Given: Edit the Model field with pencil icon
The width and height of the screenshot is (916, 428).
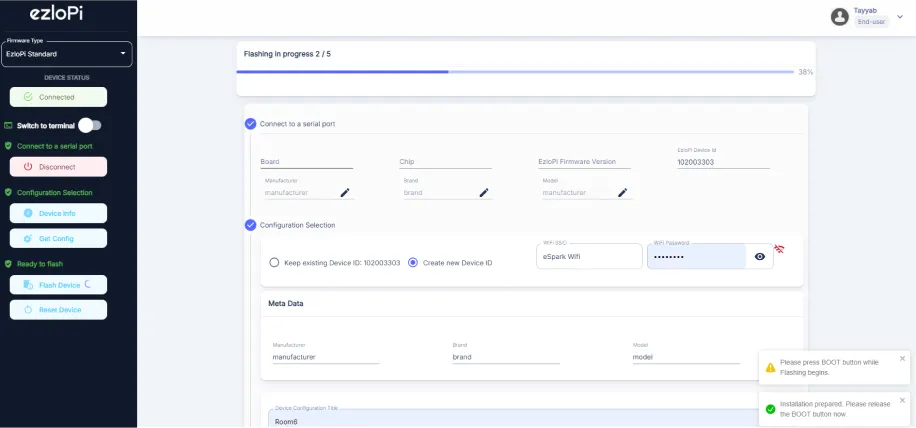Looking at the screenshot, I should (623, 193).
